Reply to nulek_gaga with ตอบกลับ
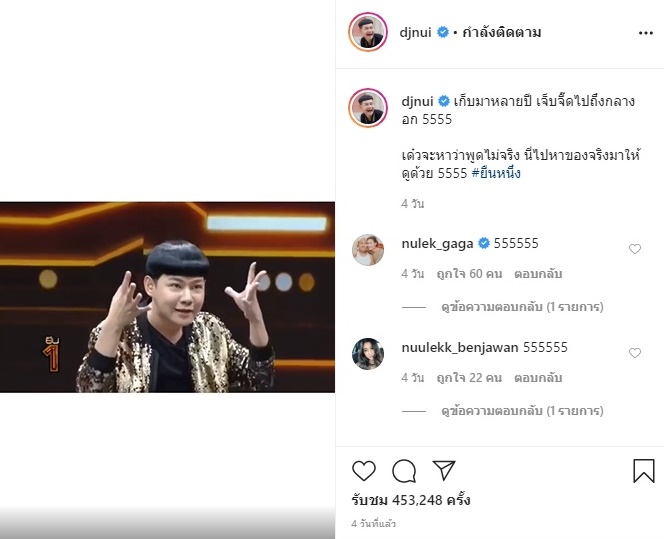The height and width of the screenshot is (539, 664). (x=538, y=274)
